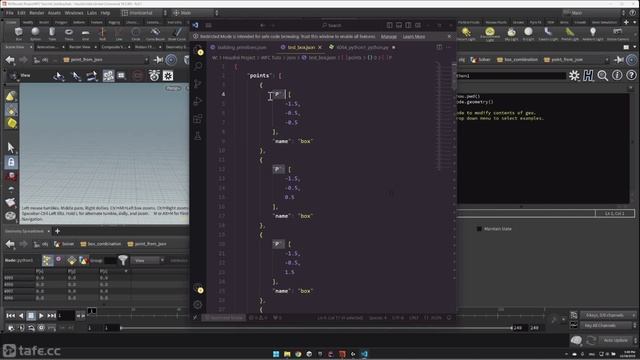Toggle the pin icon in the parameter path bar

tap(619, 60)
